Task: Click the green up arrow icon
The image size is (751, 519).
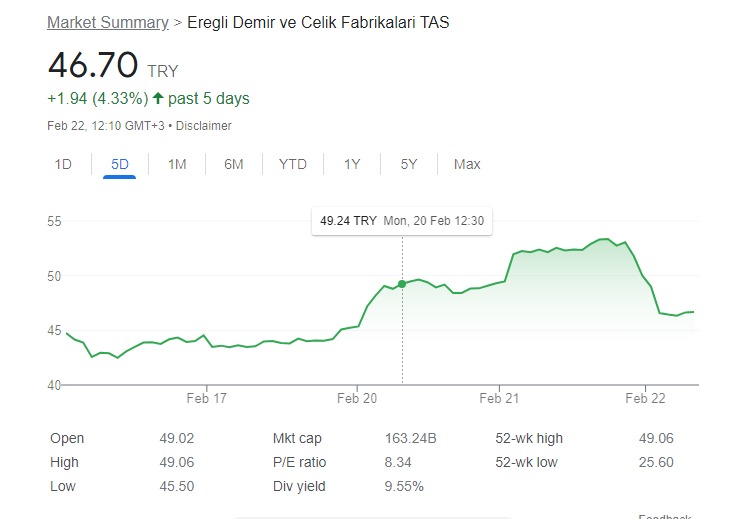Action: (158, 98)
